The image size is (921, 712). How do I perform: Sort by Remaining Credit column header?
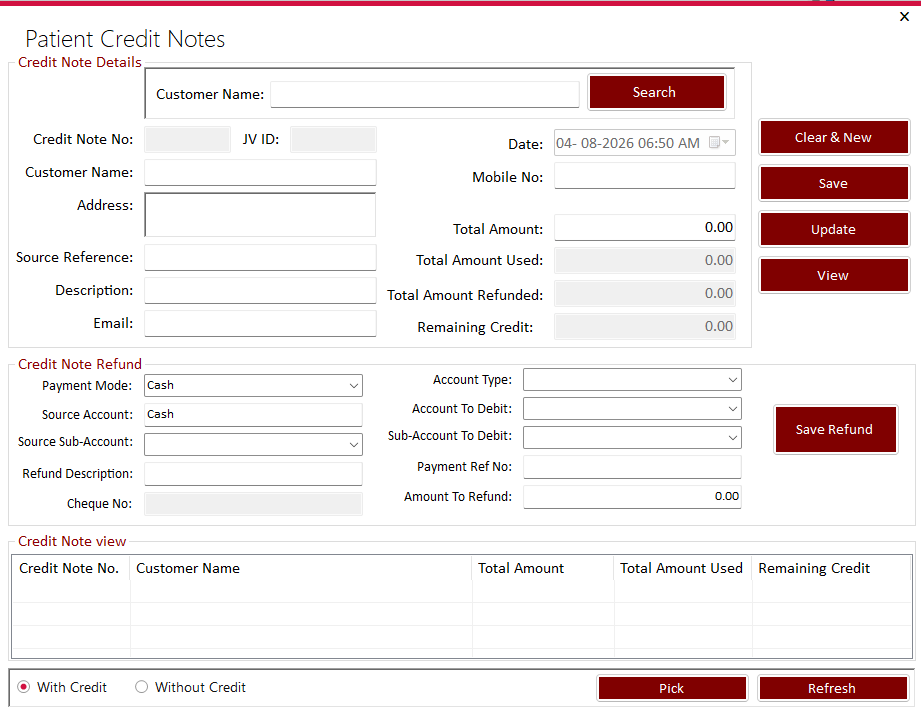pos(831,568)
